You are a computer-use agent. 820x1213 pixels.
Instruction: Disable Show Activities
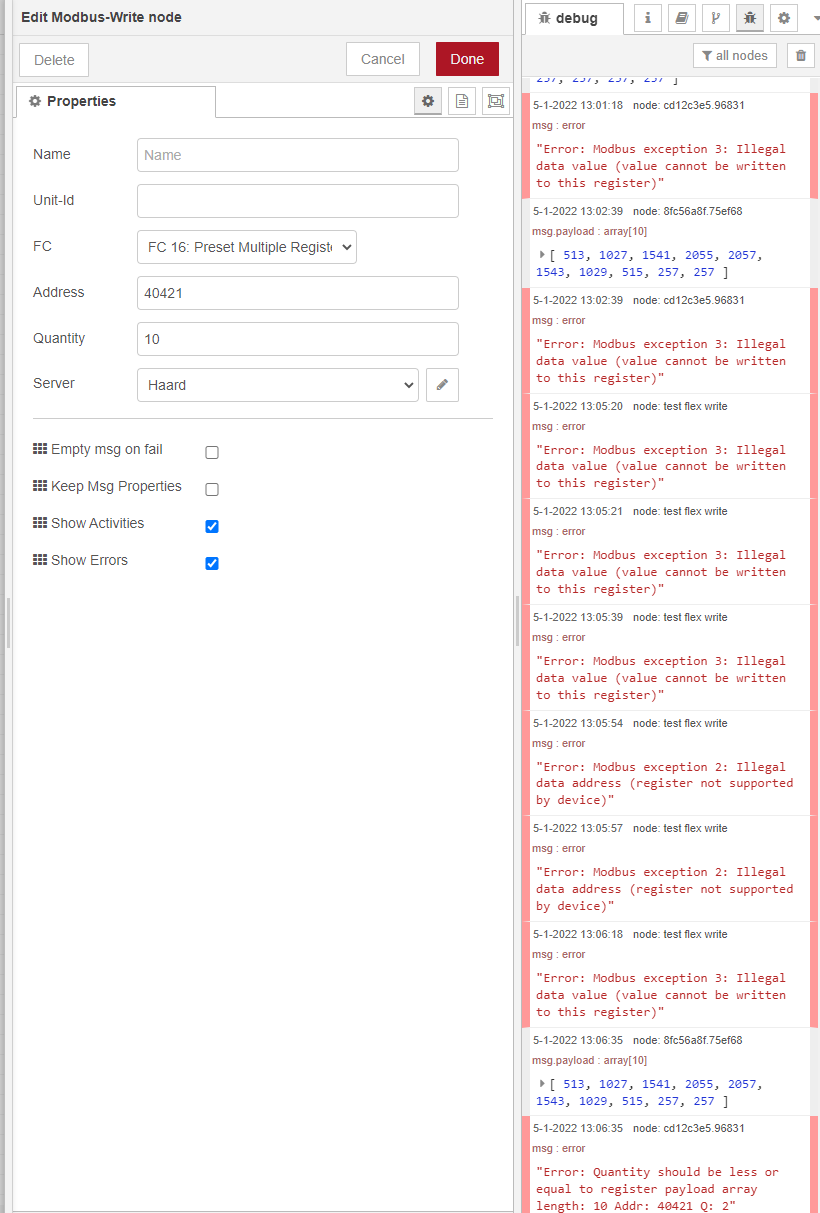pos(211,526)
